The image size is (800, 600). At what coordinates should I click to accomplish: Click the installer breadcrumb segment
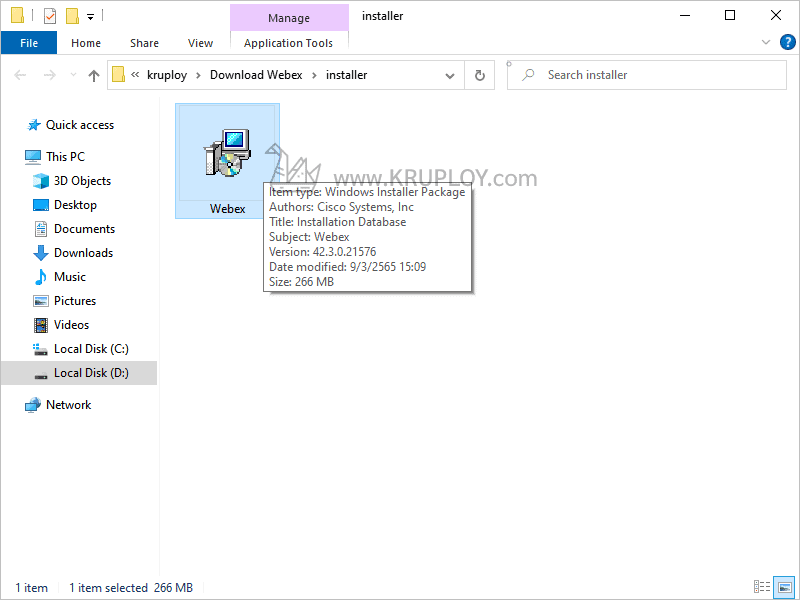coord(346,75)
